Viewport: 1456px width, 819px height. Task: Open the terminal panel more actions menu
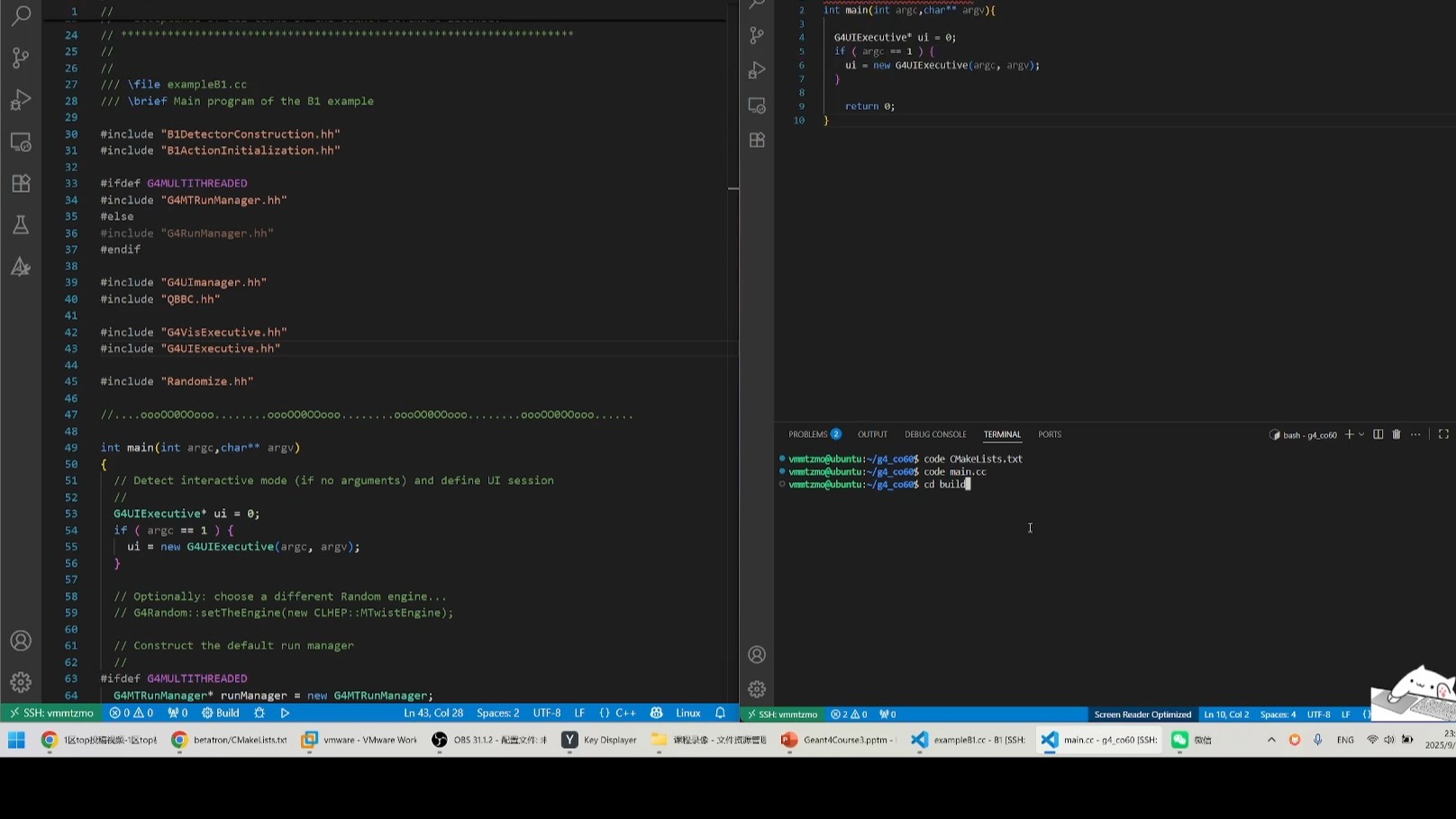1415,434
